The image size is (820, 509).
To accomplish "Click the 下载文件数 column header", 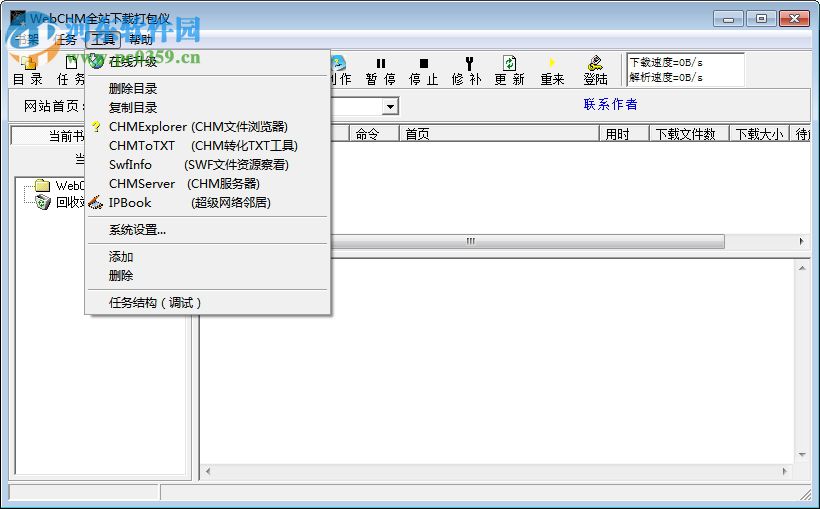I will [x=689, y=134].
